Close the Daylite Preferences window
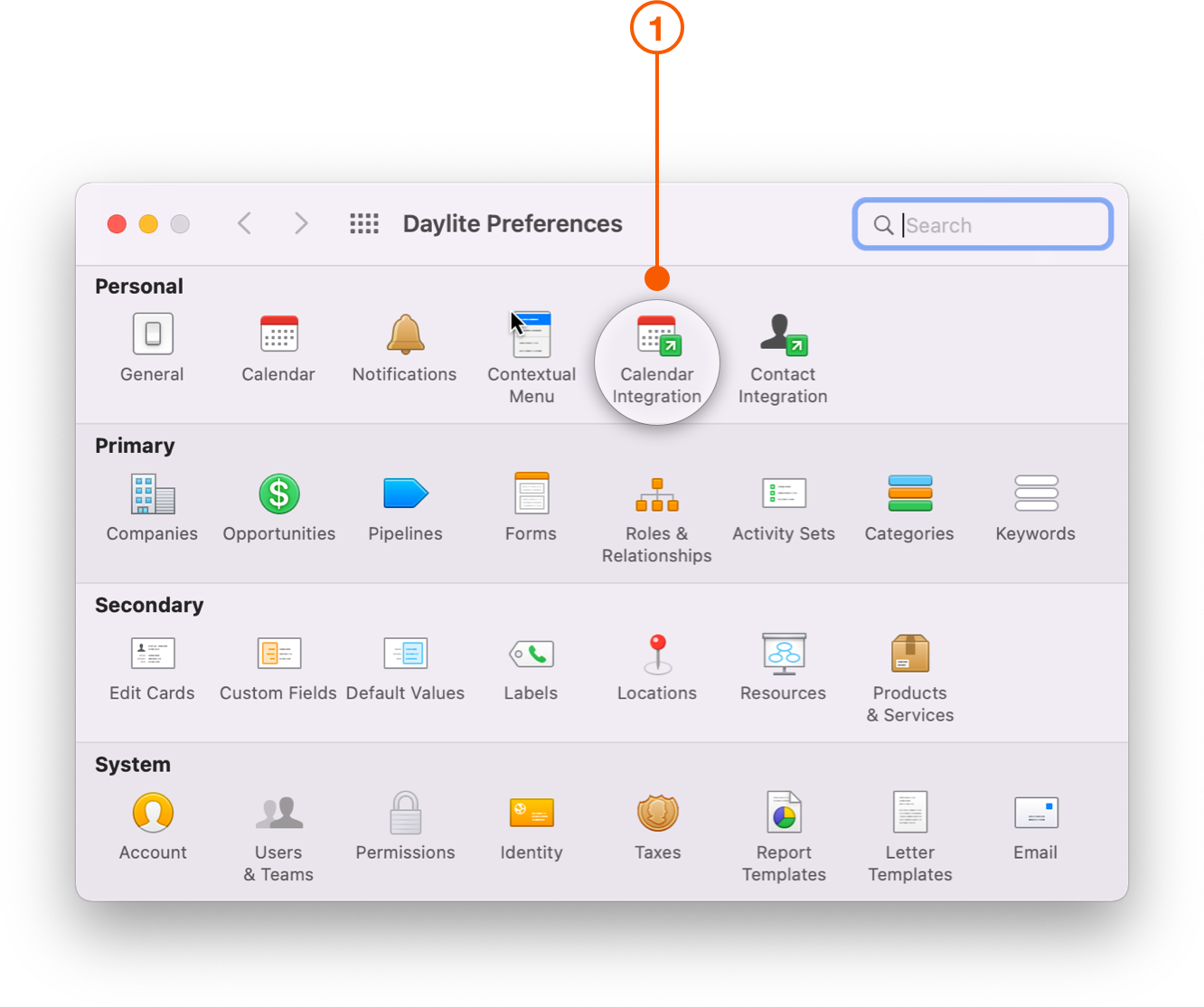The width and height of the screenshot is (1204, 1007). pos(117,223)
